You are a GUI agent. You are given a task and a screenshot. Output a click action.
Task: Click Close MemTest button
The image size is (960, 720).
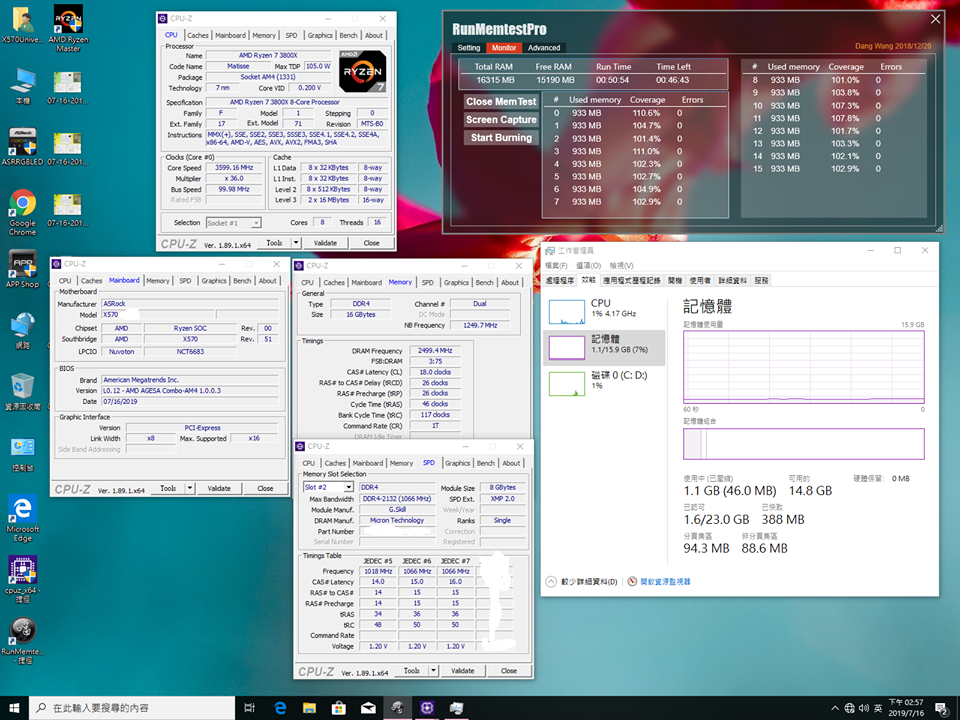pos(501,102)
